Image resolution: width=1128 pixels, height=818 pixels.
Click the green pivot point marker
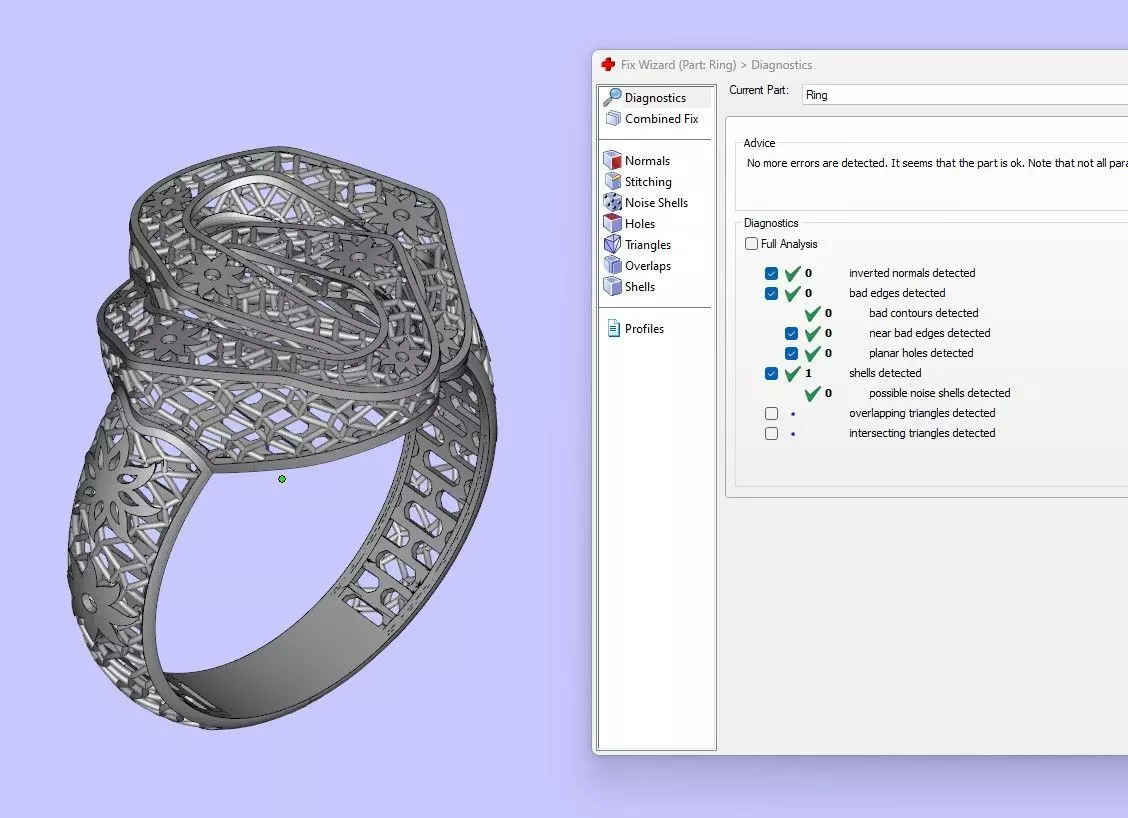[282, 478]
